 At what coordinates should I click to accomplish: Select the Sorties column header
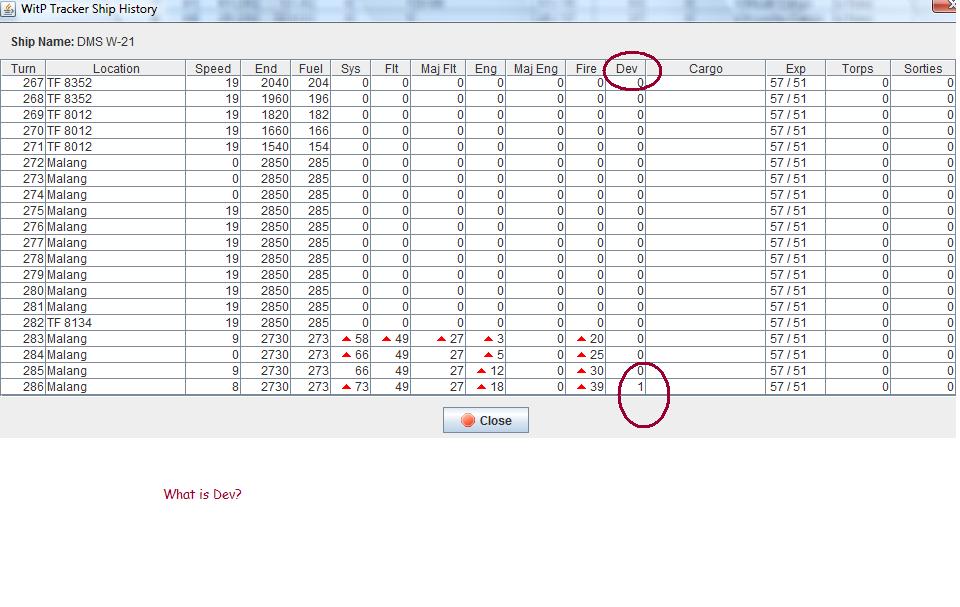tap(923, 69)
